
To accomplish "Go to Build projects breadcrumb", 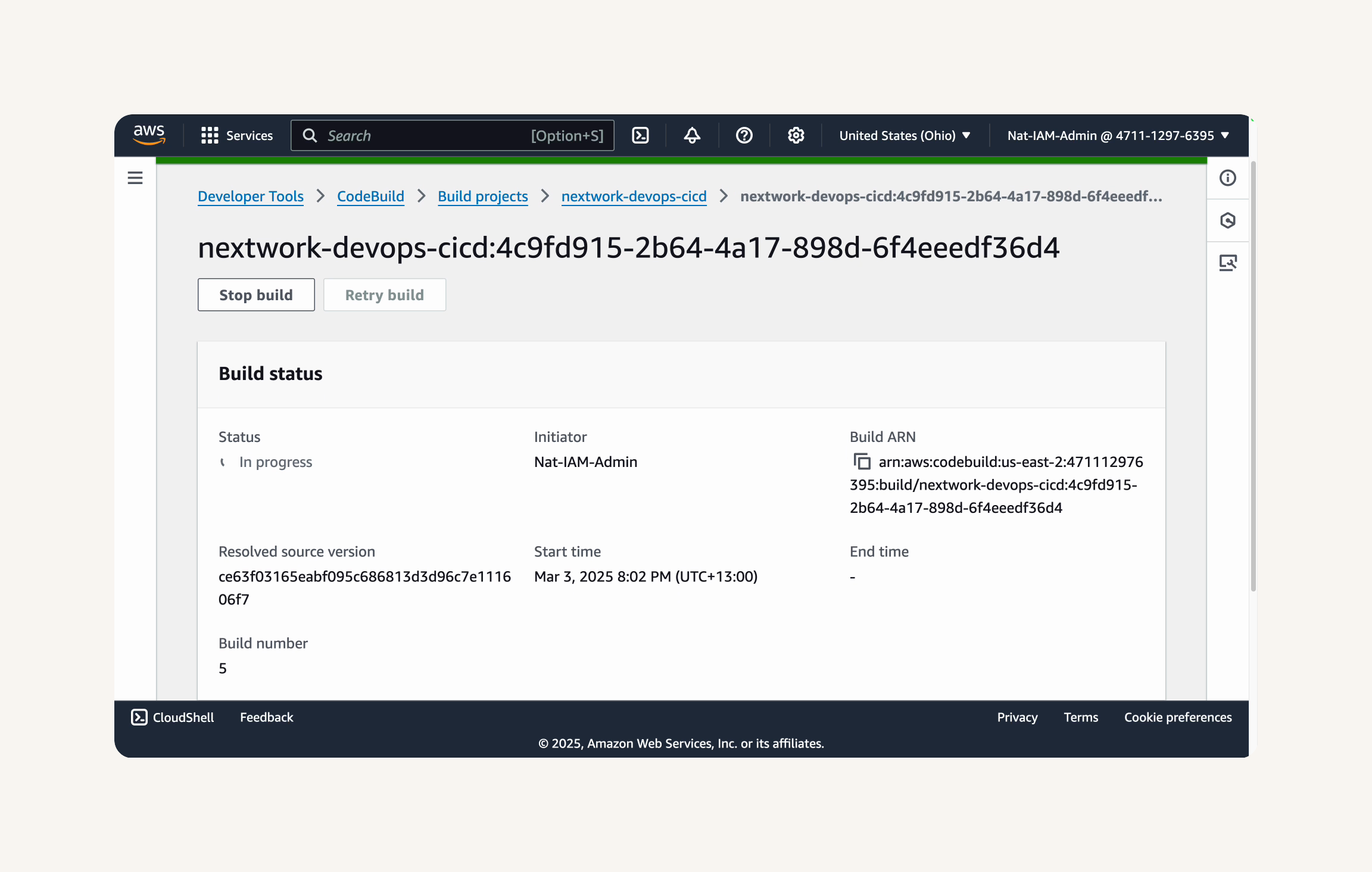I will coord(483,196).
